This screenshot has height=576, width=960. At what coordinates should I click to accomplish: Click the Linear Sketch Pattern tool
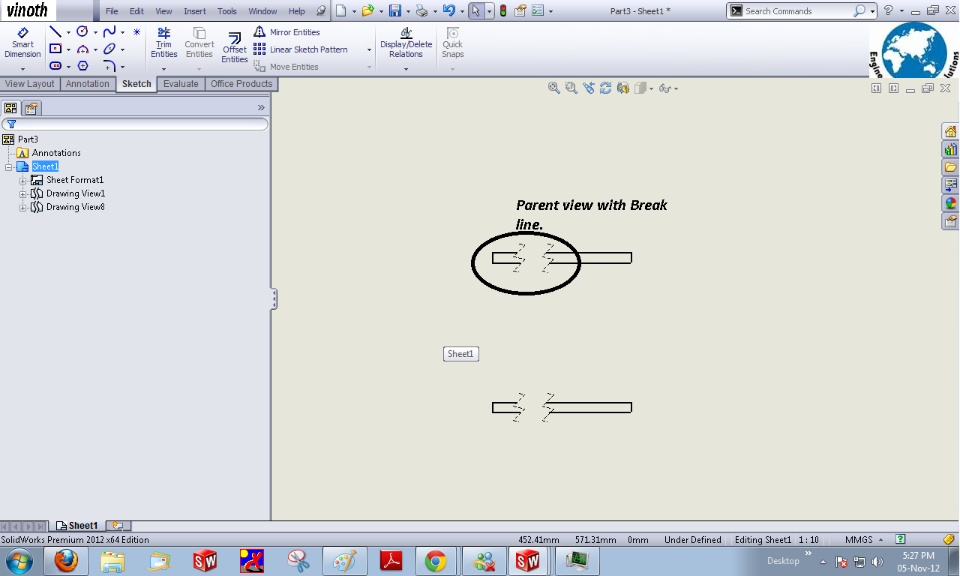(x=301, y=50)
